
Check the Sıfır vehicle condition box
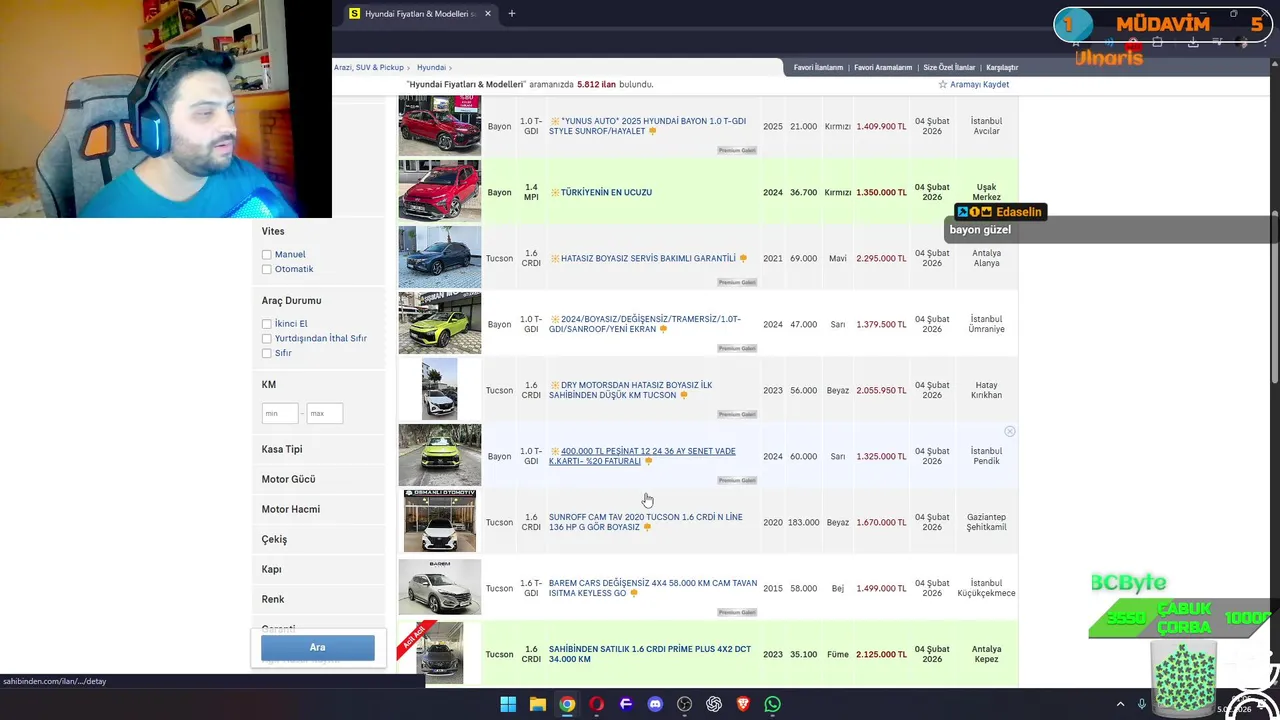(266, 353)
